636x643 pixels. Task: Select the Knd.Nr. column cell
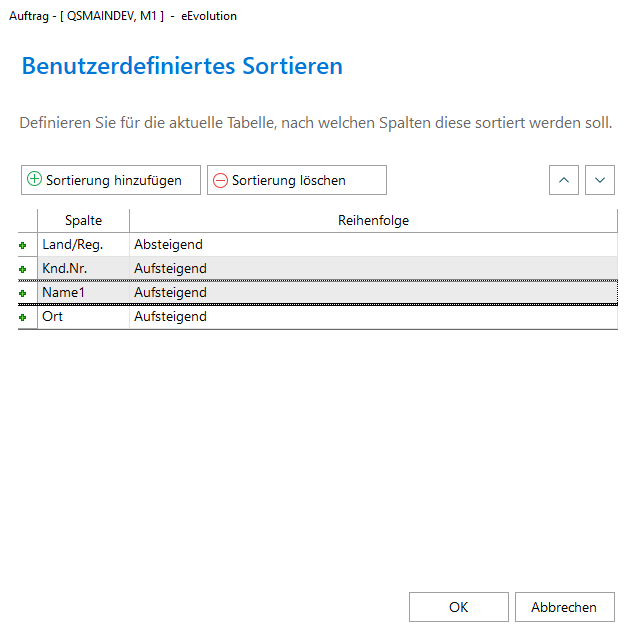[x=83, y=268]
